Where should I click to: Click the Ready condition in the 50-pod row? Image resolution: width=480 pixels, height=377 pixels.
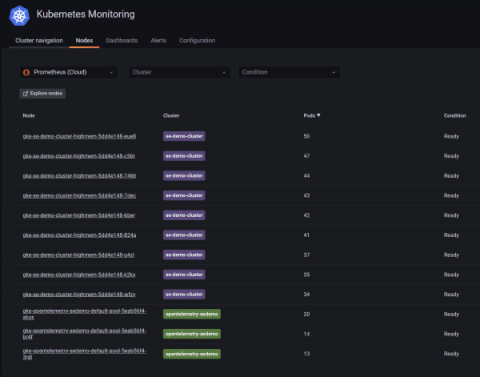451,136
